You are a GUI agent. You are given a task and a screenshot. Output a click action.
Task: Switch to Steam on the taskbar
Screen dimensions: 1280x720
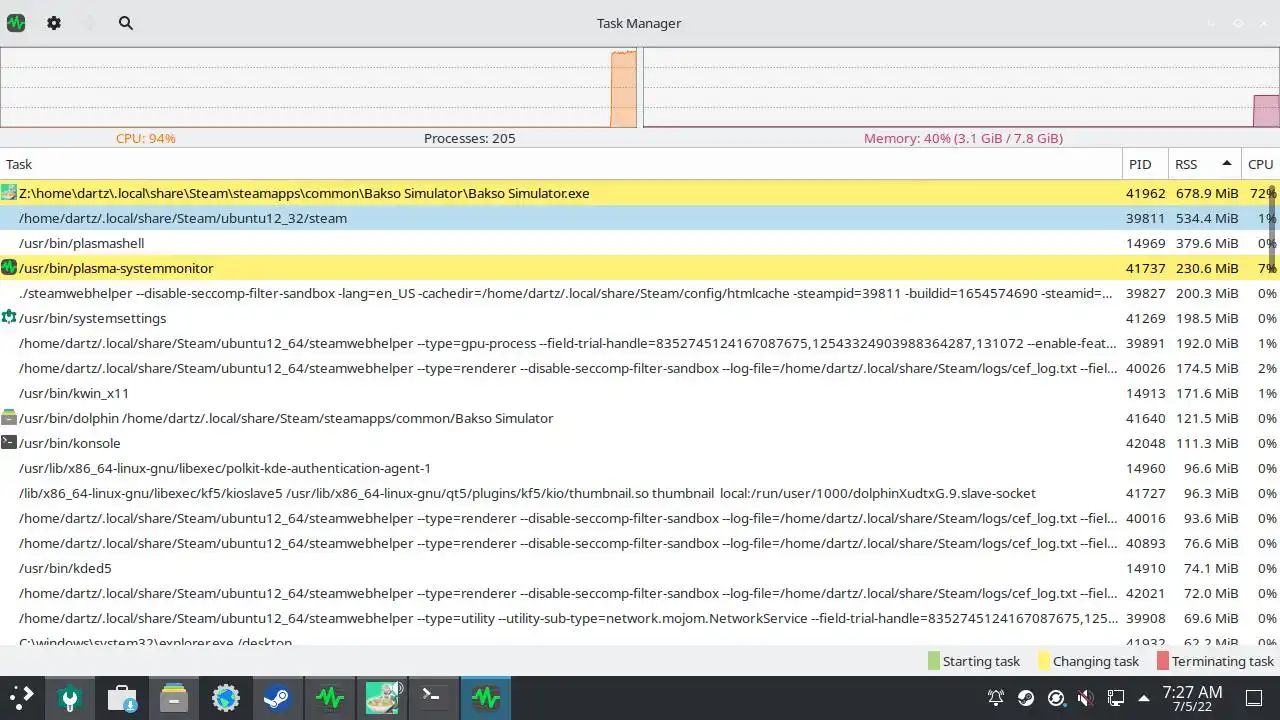click(277, 697)
